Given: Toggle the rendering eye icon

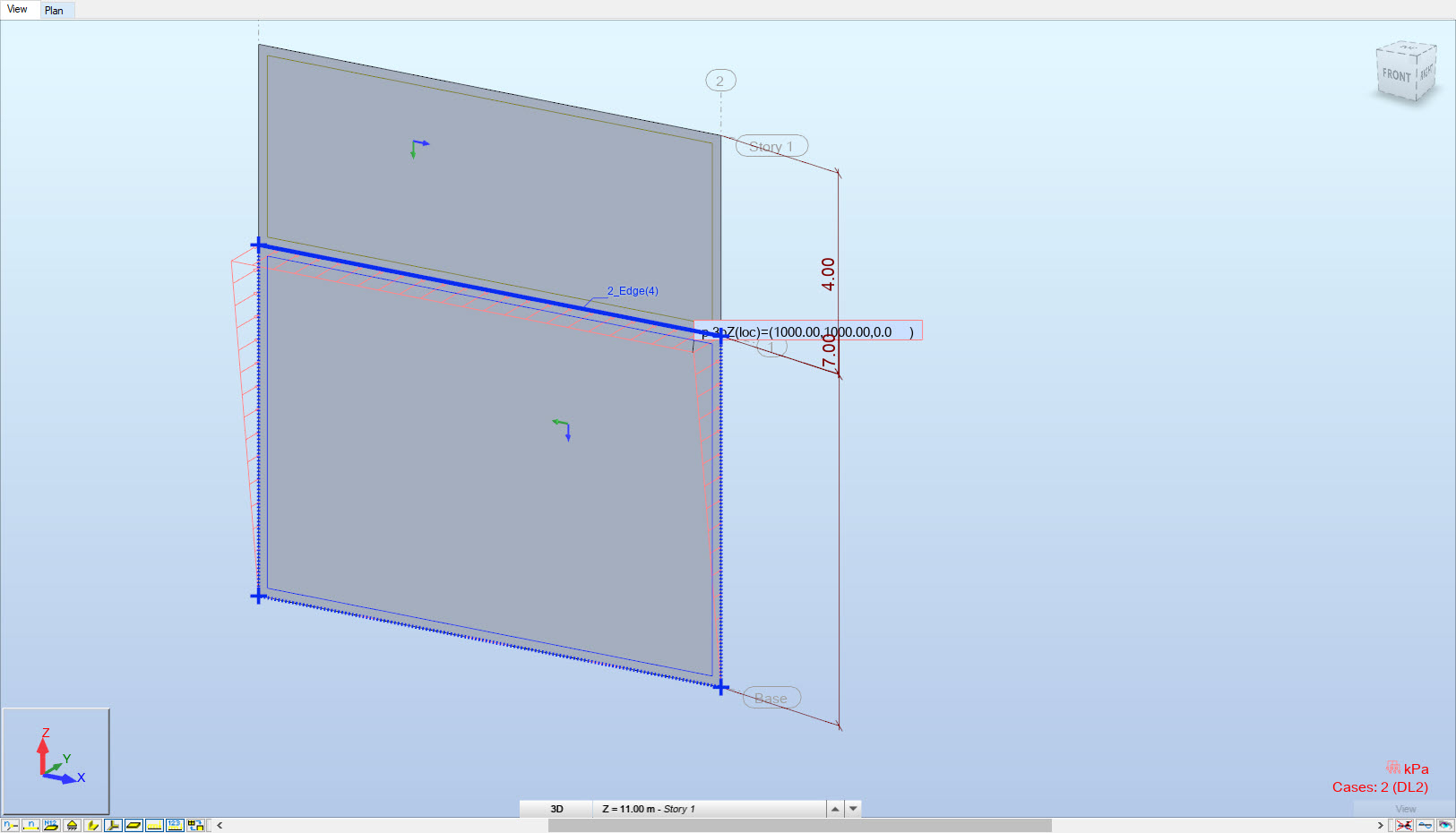Looking at the screenshot, I should [1445, 825].
